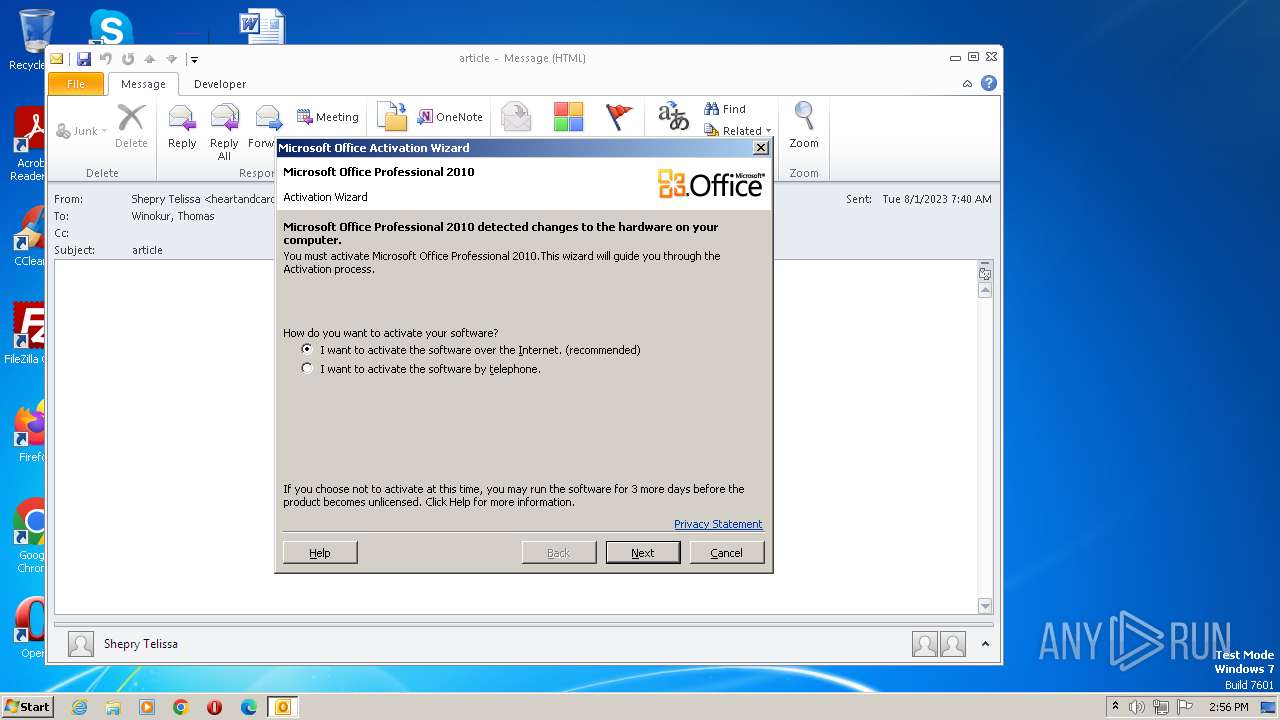This screenshot has height=720, width=1280.
Task: Click the Translate icon
Action: pyautogui.click(x=673, y=117)
